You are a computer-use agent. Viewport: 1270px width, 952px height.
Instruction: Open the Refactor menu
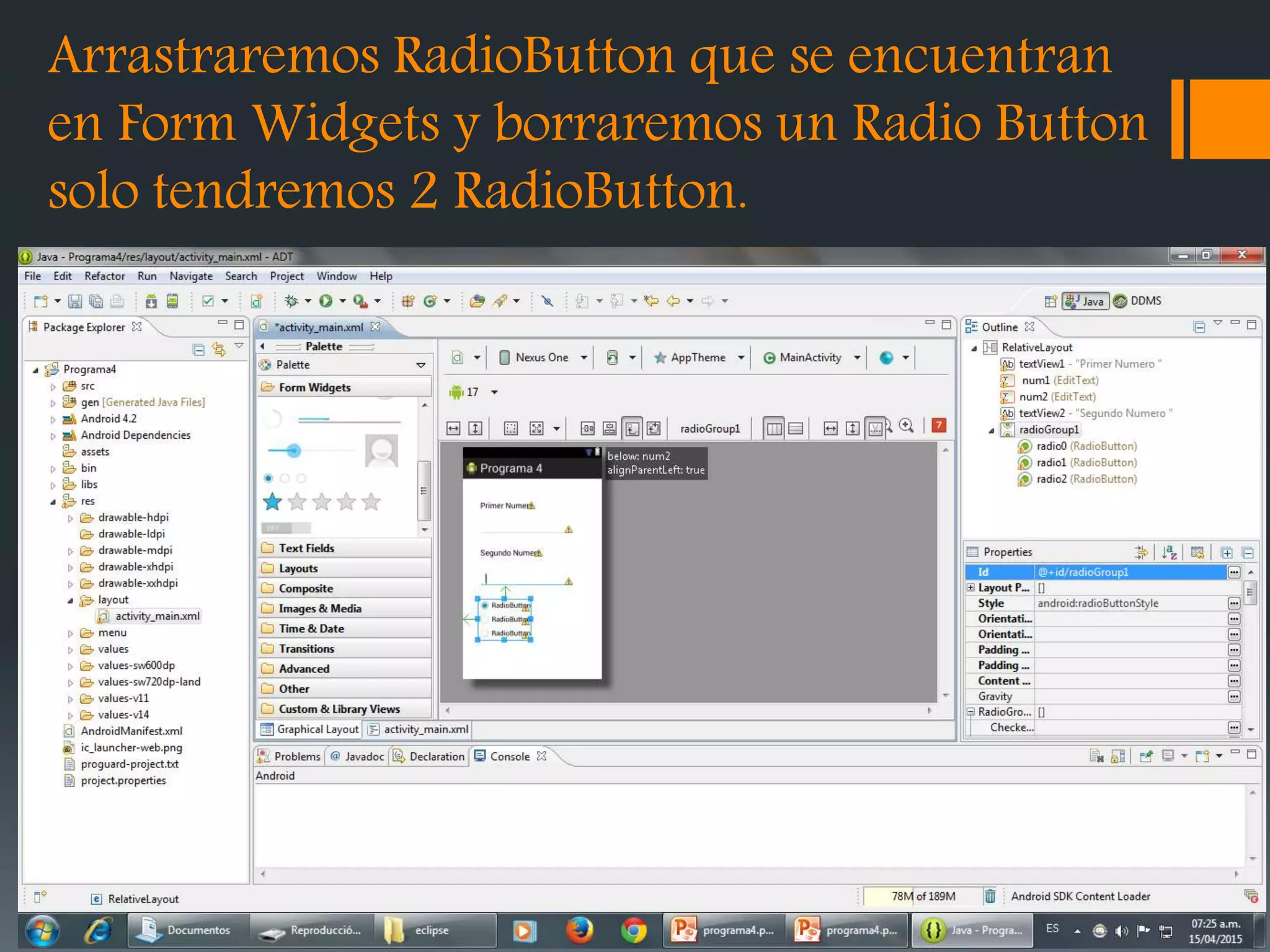click(x=104, y=276)
